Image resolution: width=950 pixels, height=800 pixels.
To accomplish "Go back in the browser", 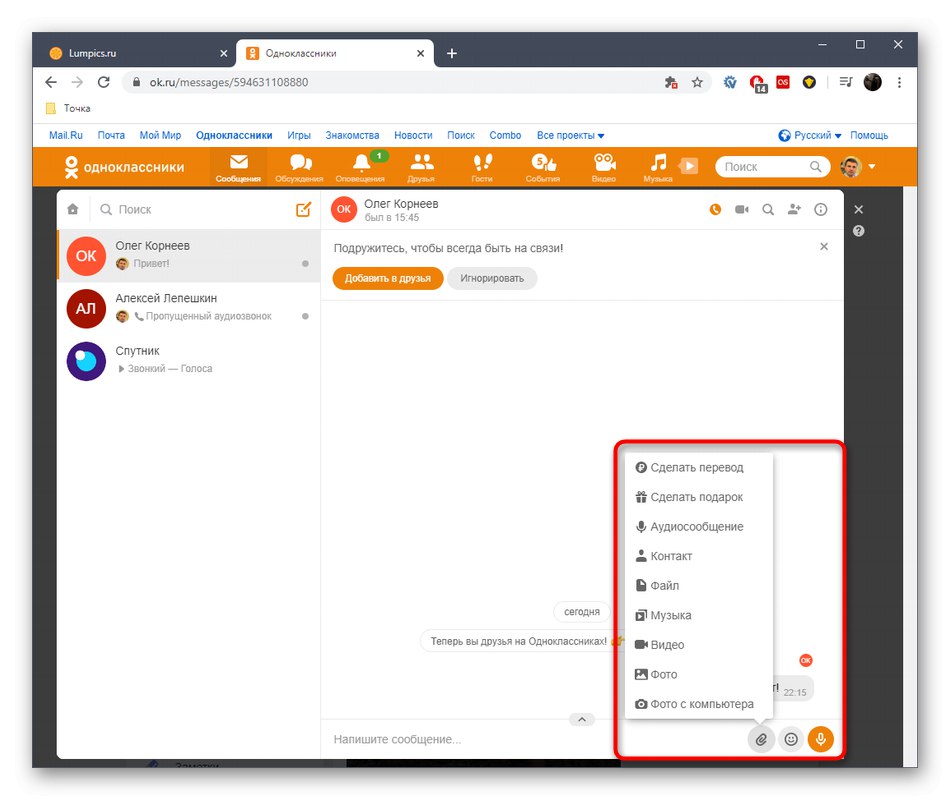I will (51, 82).
